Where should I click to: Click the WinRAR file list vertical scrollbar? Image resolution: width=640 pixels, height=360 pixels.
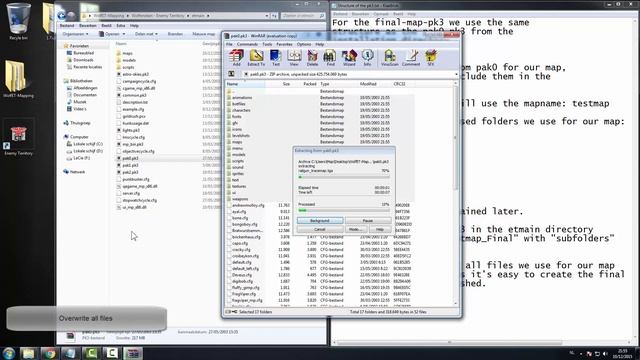pyautogui.click(x=456, y=194)
